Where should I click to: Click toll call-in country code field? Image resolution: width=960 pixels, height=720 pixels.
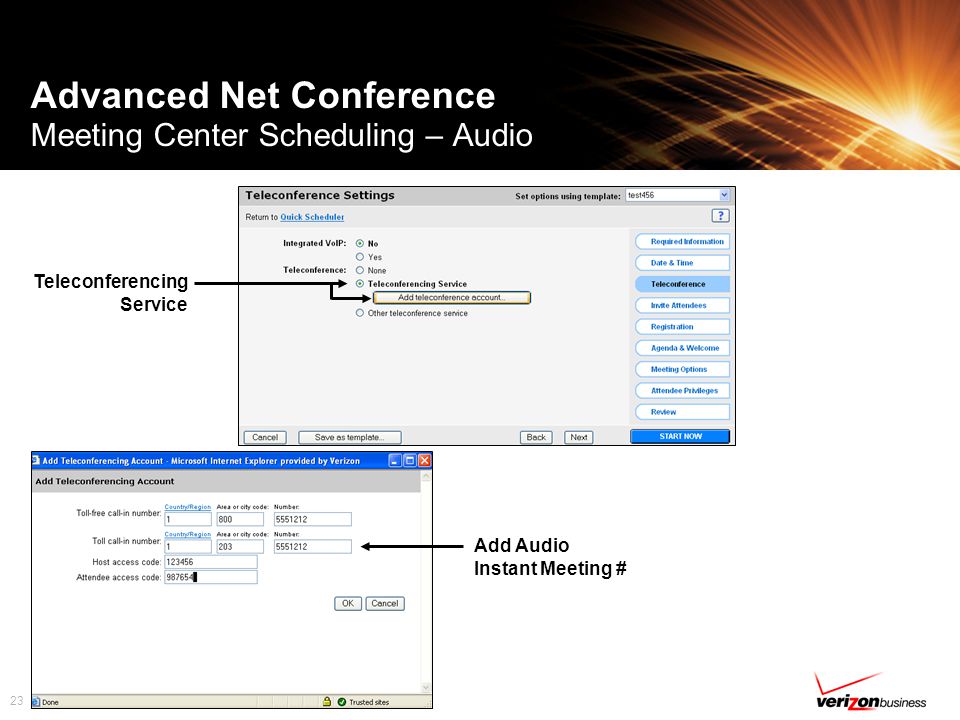(x=188, y=546)
